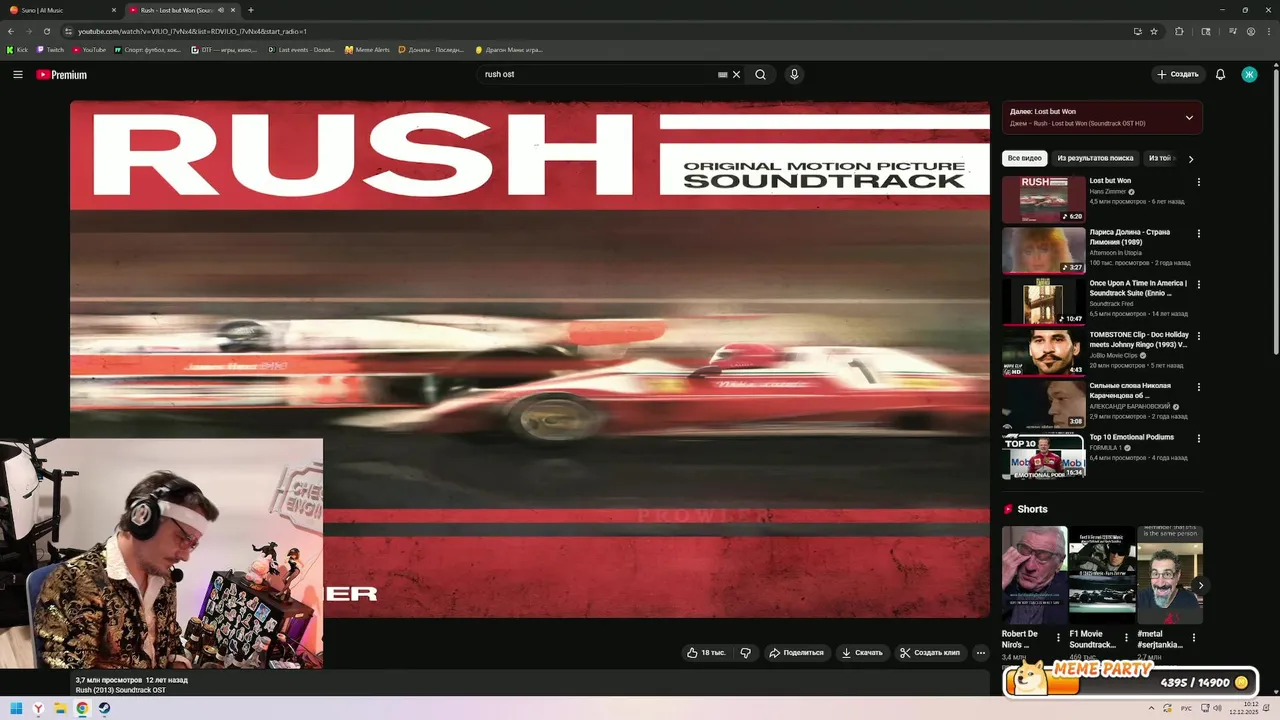Open Steam from the taskbar
The image size is (1280, 720).
click(104, 709)
